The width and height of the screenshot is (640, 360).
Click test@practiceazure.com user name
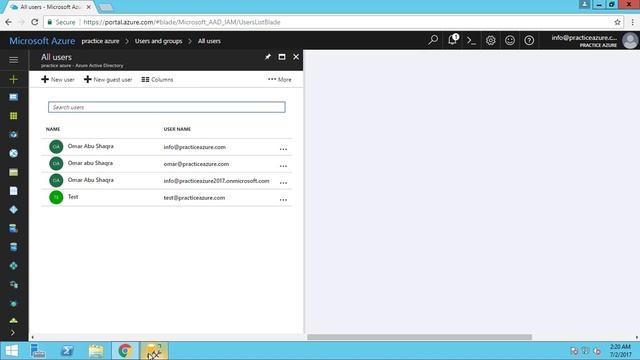click(x=194, y=198)
